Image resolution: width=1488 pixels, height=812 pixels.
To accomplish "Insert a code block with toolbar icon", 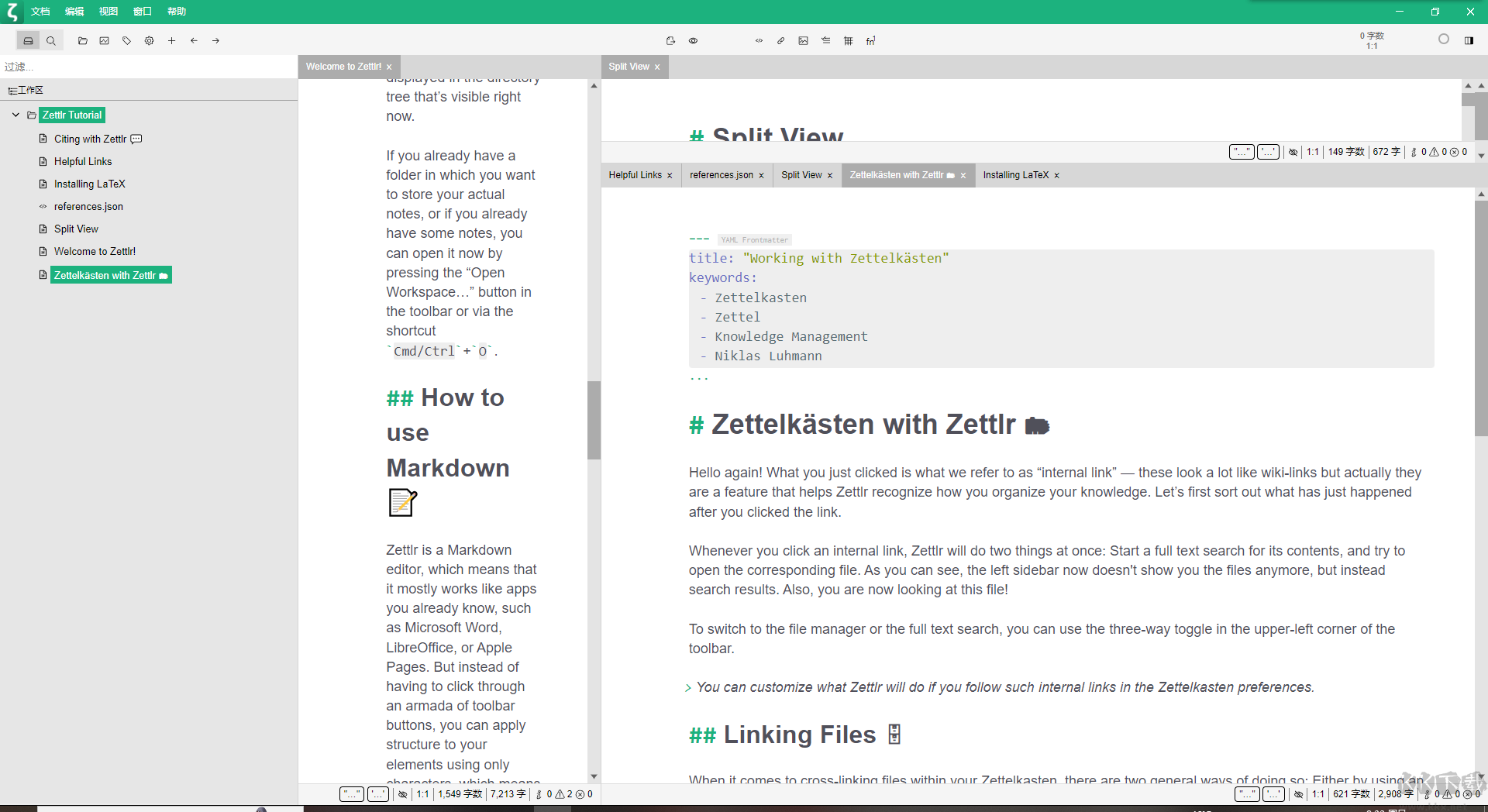I will click(x=759, y=40).
